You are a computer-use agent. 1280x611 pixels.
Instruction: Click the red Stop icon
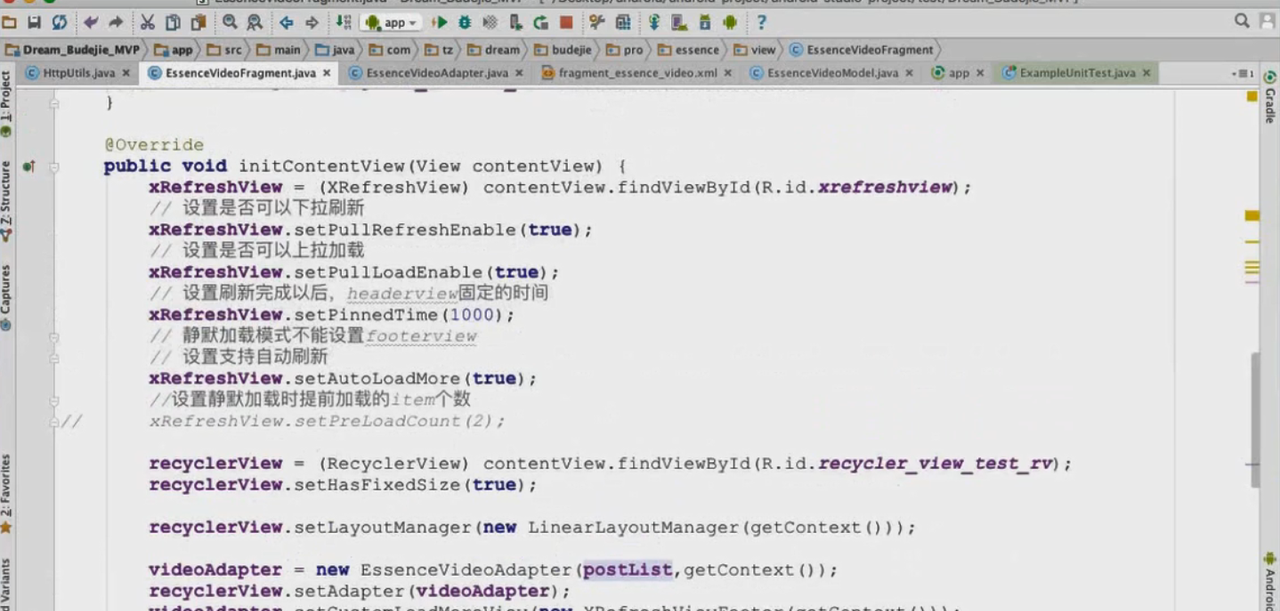(x=566, y=22)
